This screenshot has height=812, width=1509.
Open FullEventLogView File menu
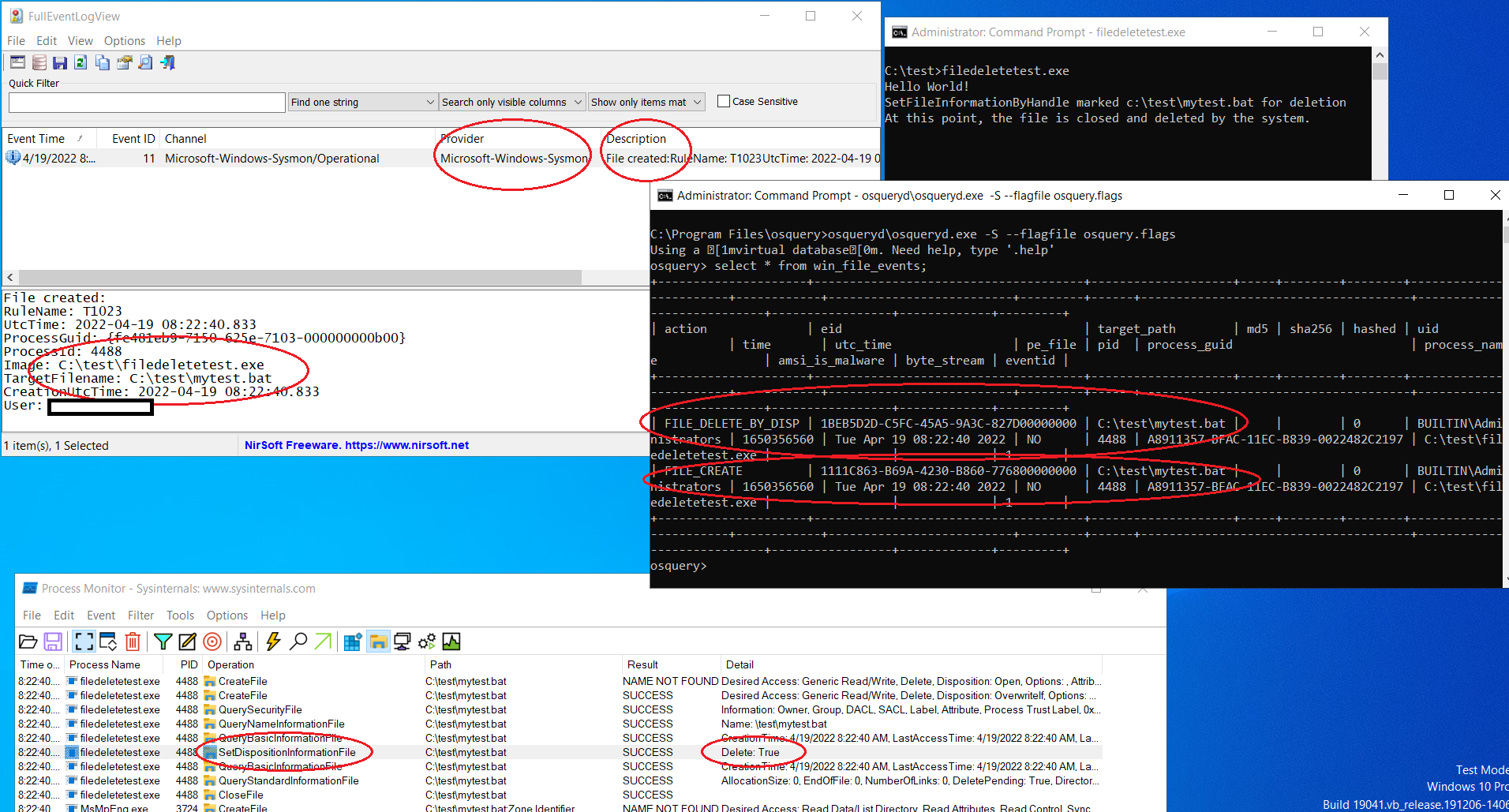[x=16, y=41]
